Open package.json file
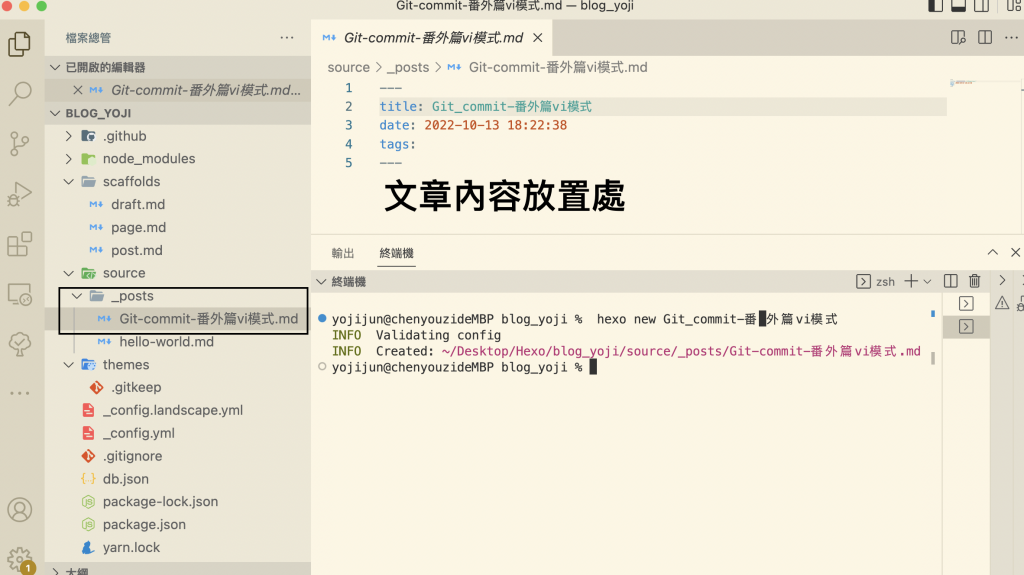This screenshot has width=1024, height=575. tap(144, 525)
